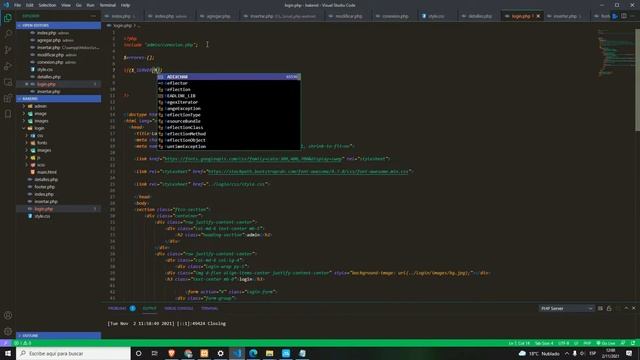Open the Settings gear on the taskbar
Image resolution: width=640 pixels, height=360 pixels.
(x=220, y=353)
